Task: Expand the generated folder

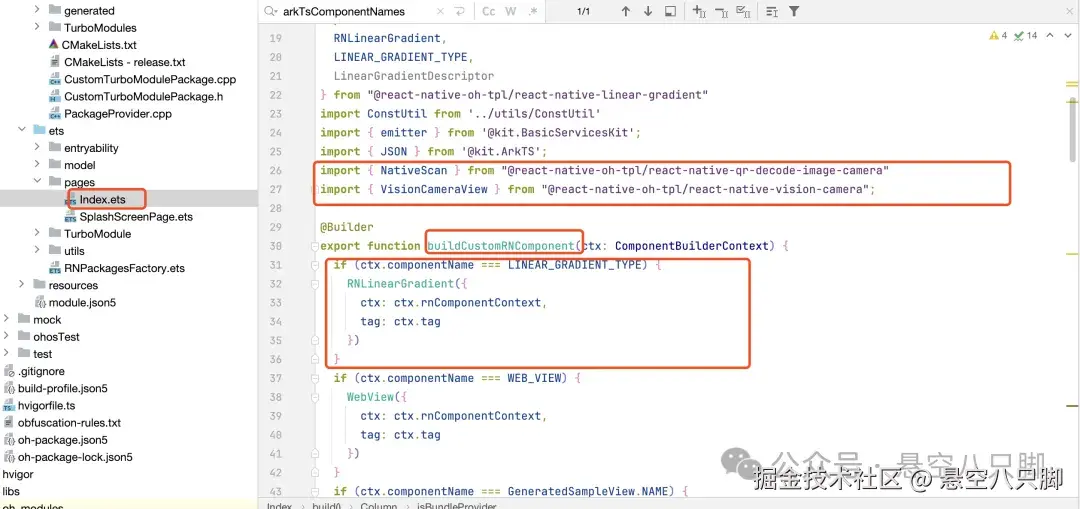Action: pyautogui.click(x=37, y=10)
